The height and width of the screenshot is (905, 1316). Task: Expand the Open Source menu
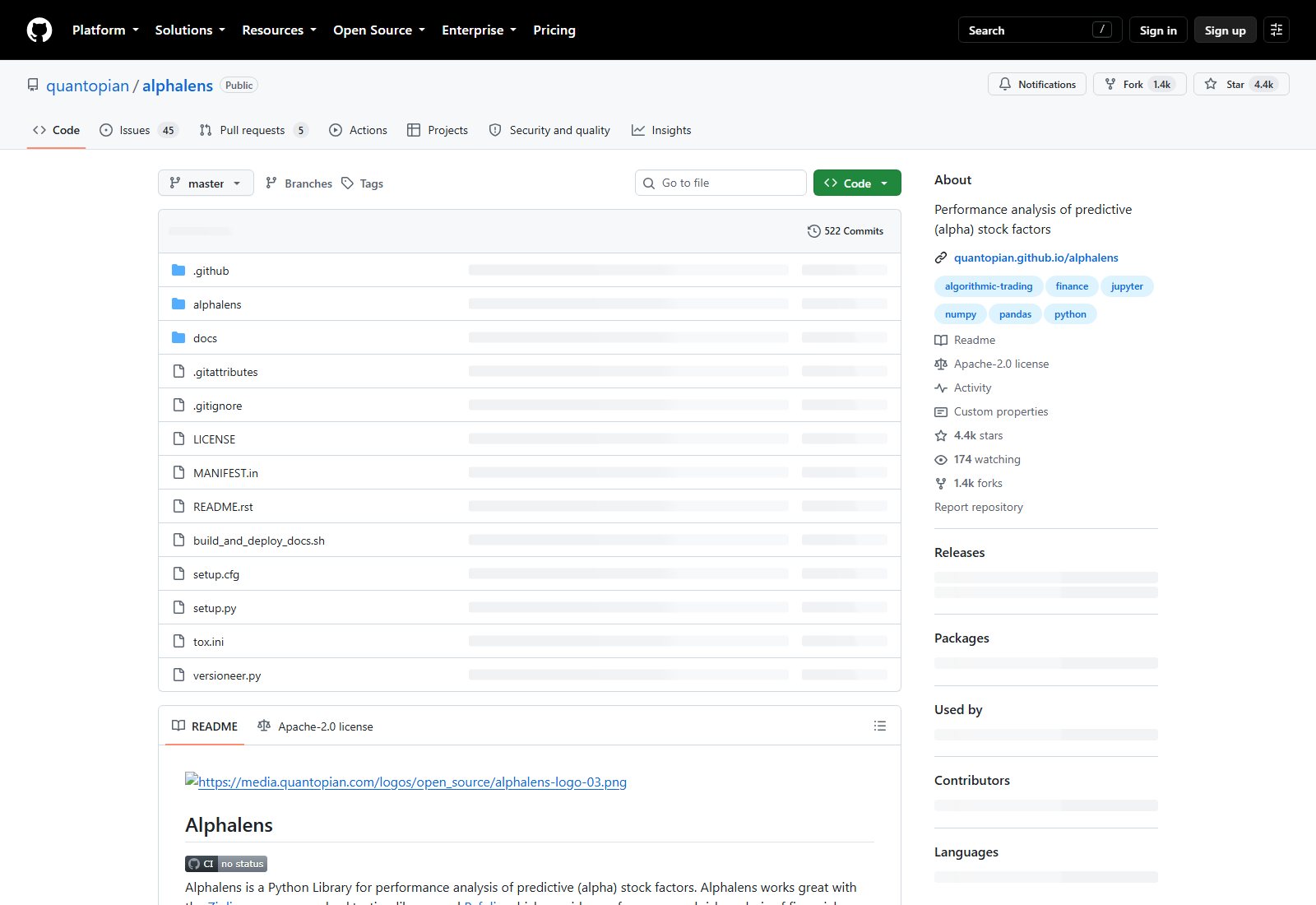[379, 30]
